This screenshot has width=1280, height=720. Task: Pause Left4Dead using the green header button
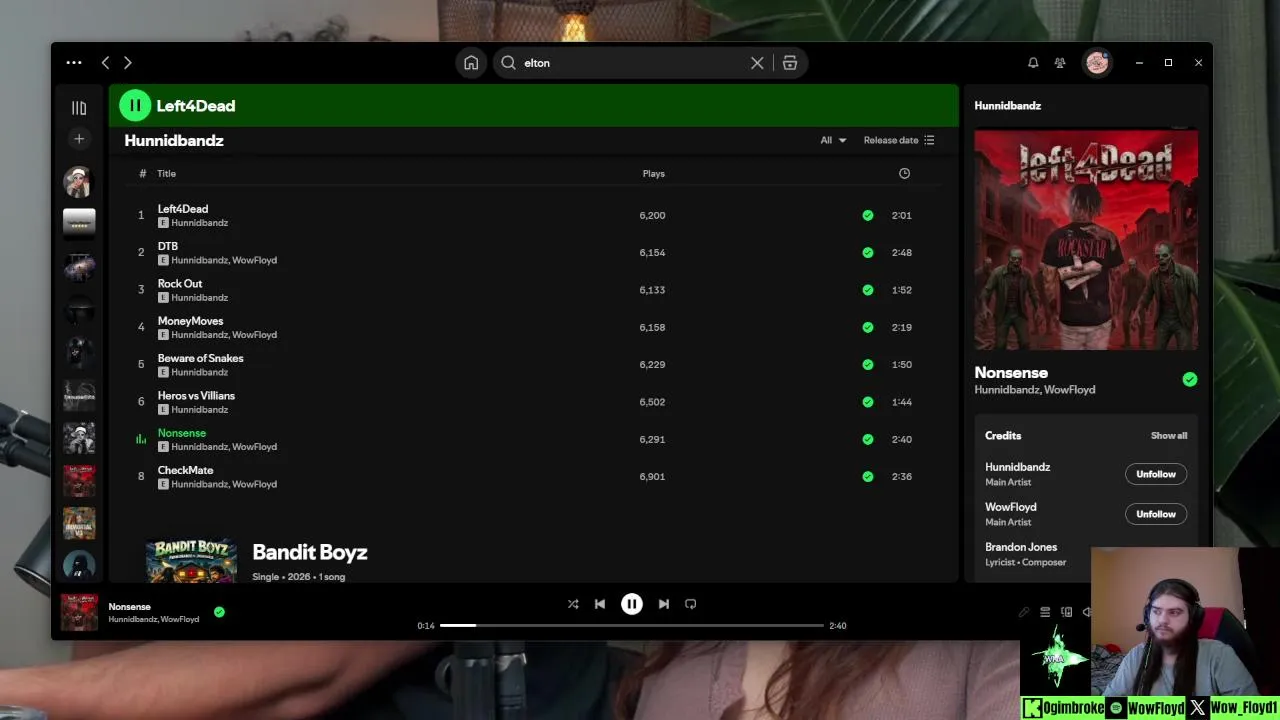(x=135, y=105)
